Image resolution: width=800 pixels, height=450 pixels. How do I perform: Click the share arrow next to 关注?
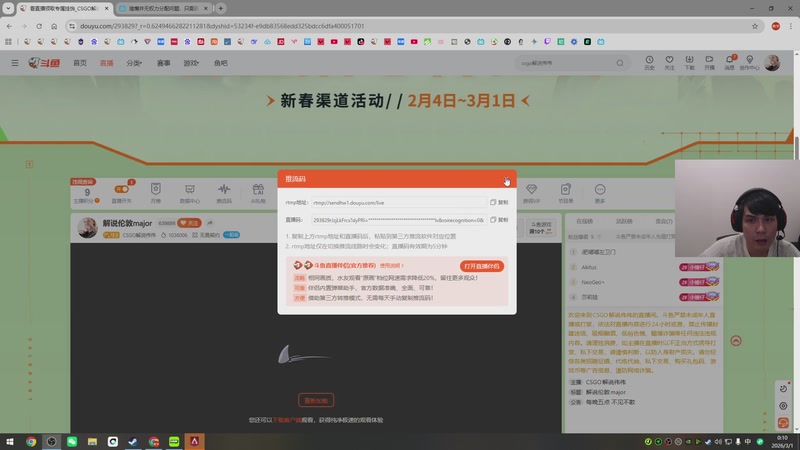point(210,223)
